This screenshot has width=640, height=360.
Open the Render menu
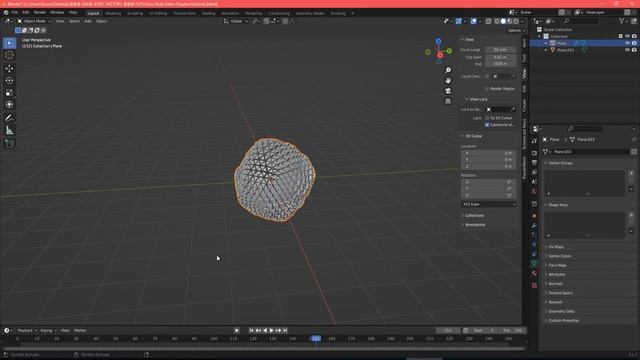pyautogui.click(x=40, y=13)
